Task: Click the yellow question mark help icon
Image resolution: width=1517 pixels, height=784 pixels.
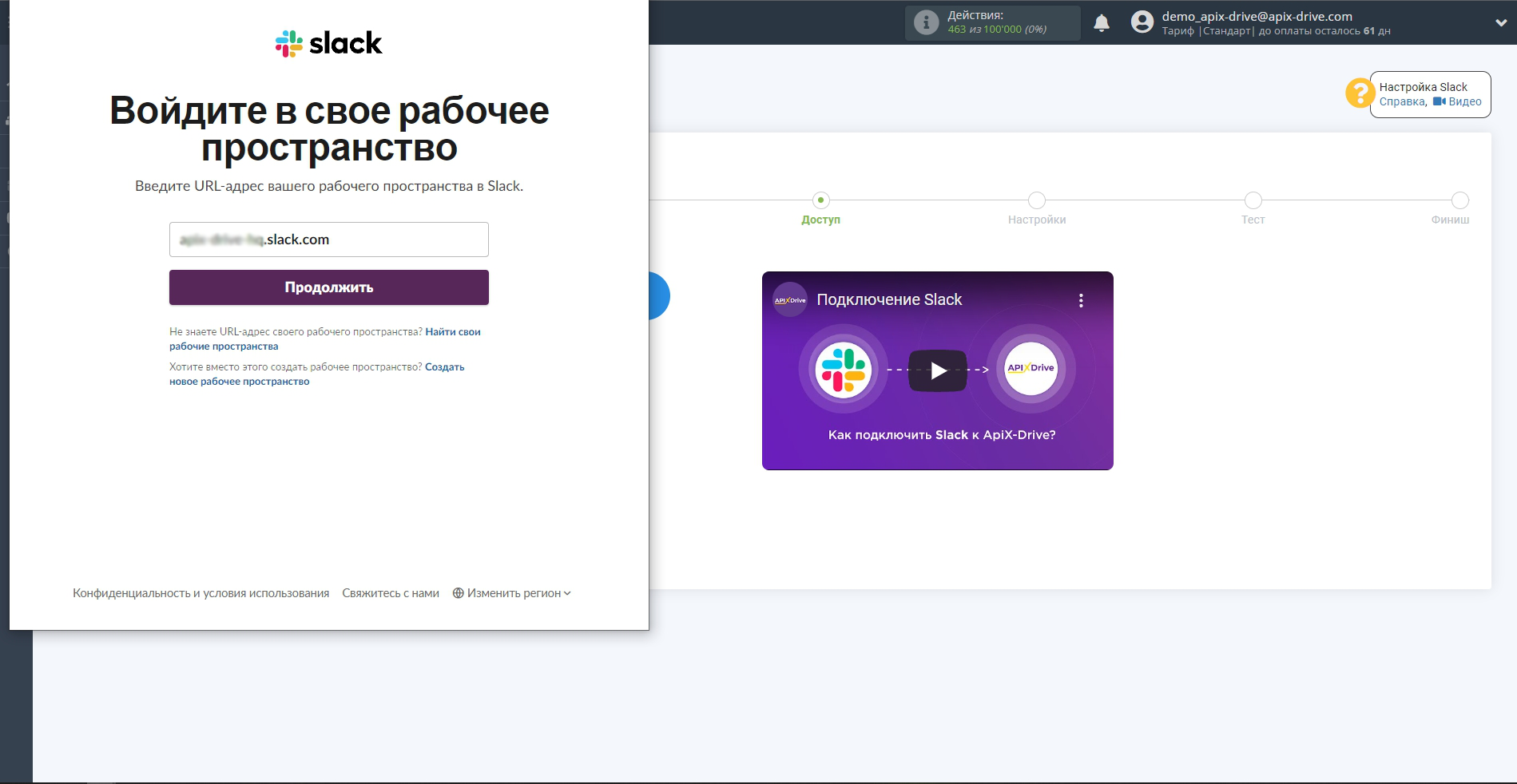Action: click(1360, 93)
